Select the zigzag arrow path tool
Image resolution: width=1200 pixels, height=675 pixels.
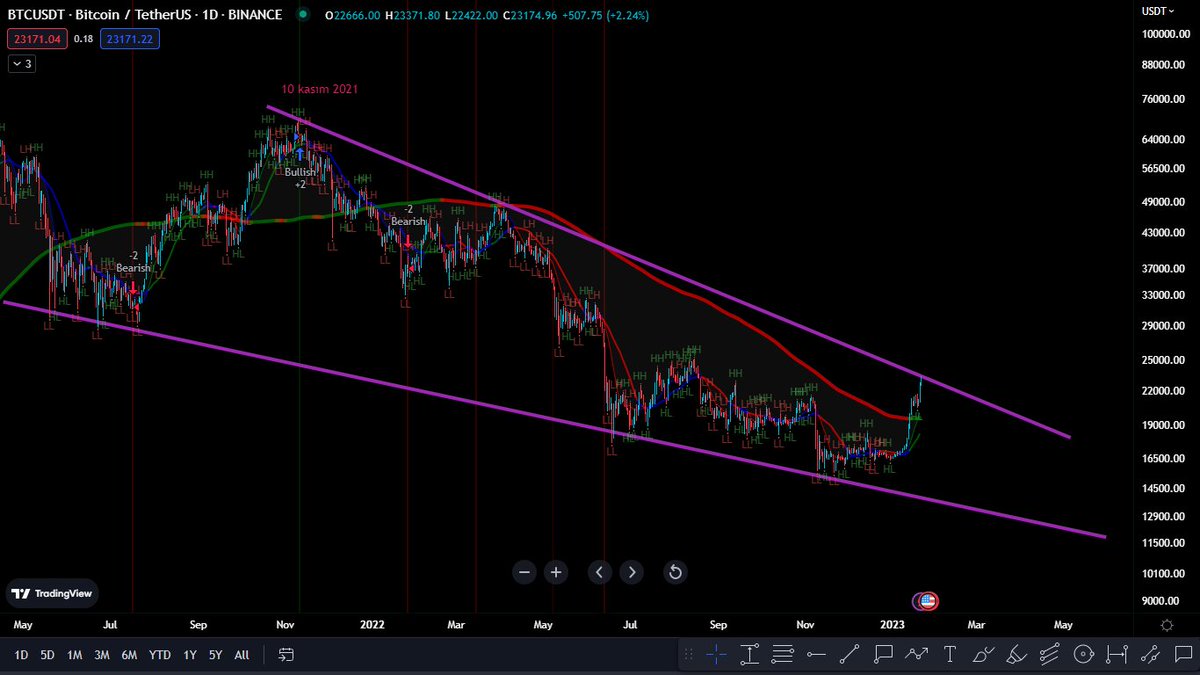916,655
